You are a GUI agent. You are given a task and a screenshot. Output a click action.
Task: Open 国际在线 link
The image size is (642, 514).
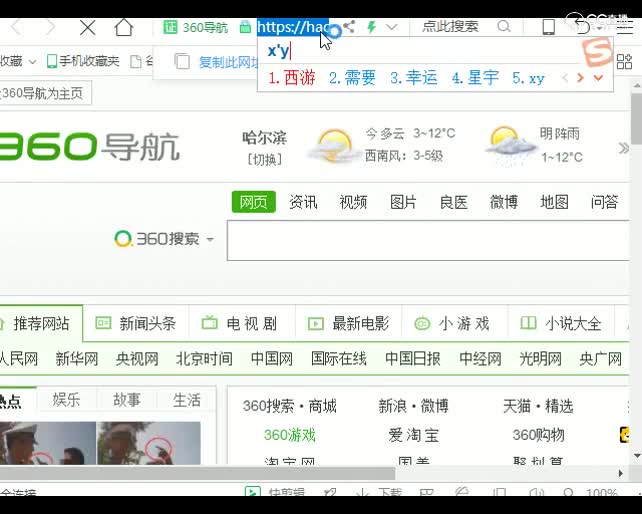click(339, 359)
